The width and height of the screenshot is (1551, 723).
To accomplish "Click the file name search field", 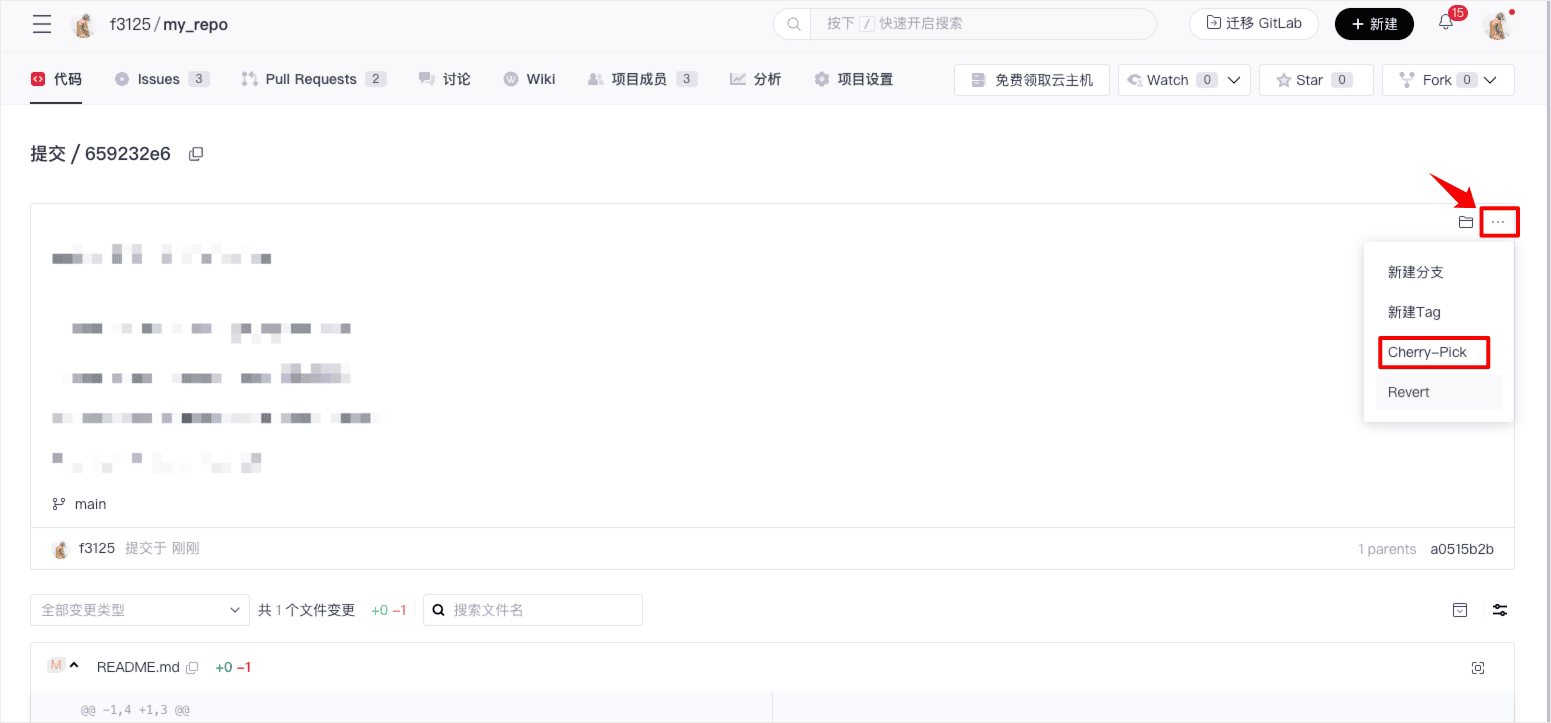I will [x=542, y=610].
